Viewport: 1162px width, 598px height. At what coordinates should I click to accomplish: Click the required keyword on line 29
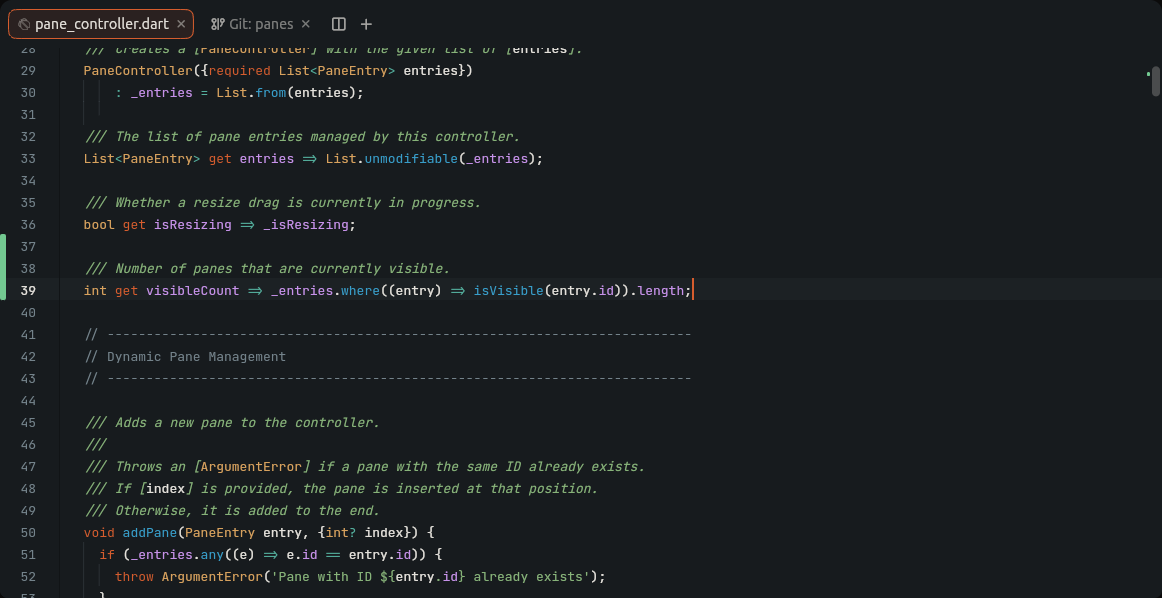click(x=239, y=70)
